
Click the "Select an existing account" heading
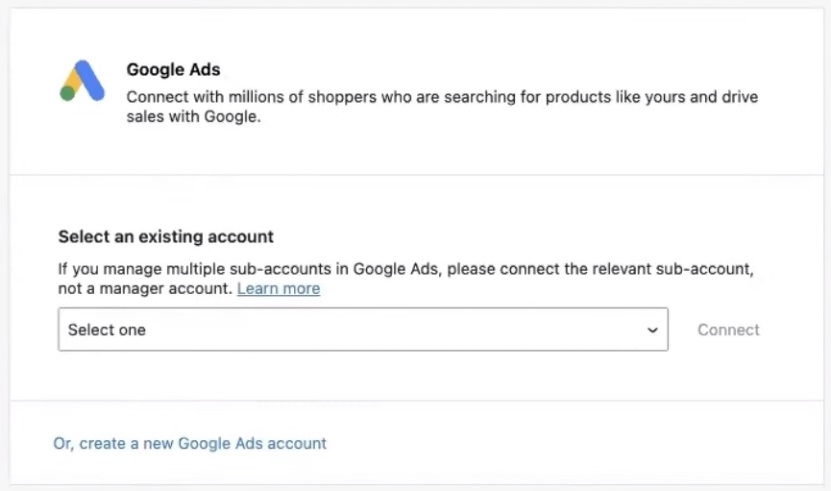[x=166, y=237]
